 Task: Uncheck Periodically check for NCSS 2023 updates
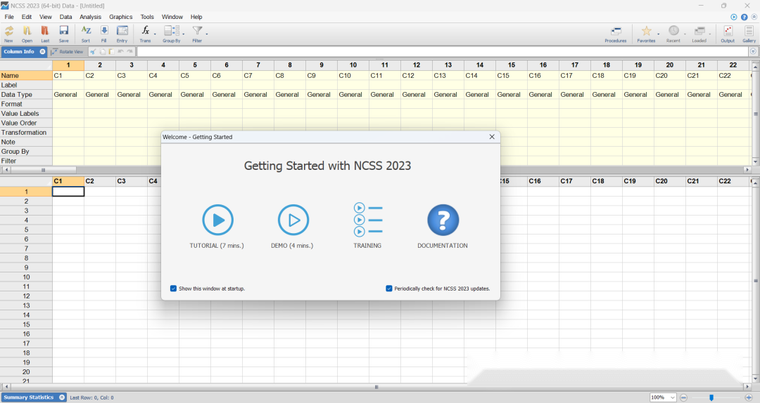(389, 289)
